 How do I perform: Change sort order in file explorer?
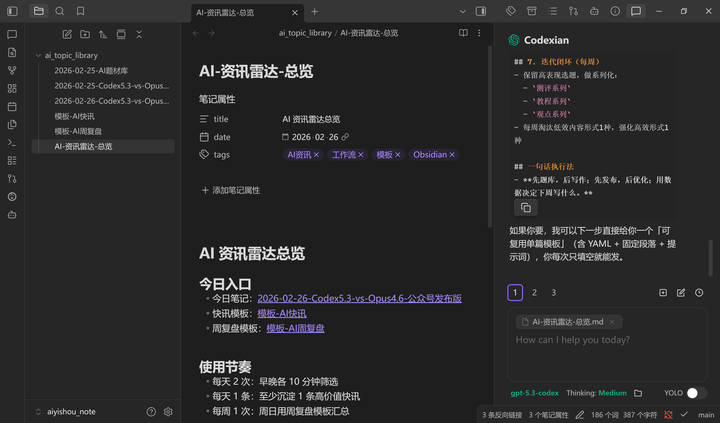[103, 34]
